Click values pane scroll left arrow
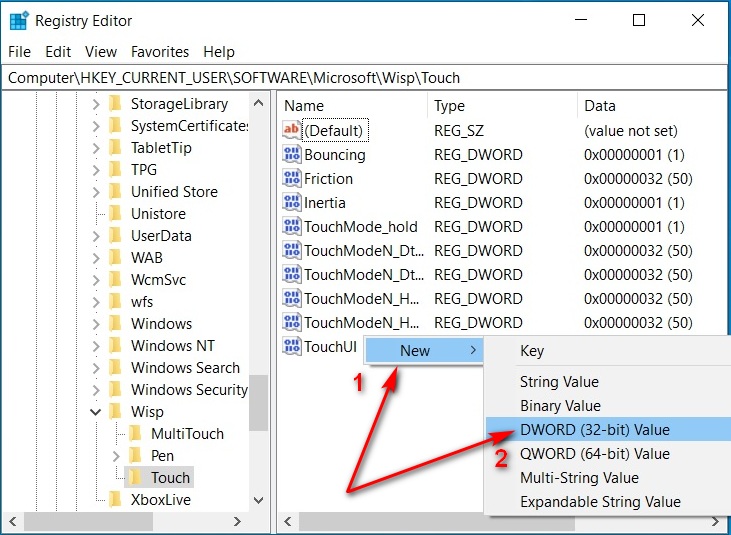This screenshot has height=535, width=731. (x=288, y=521)
